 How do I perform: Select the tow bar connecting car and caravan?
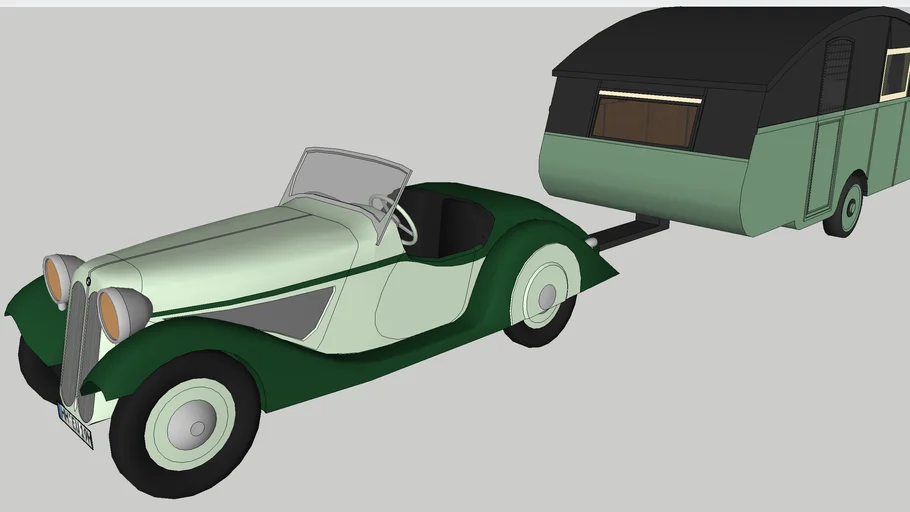tap(628, 232)
